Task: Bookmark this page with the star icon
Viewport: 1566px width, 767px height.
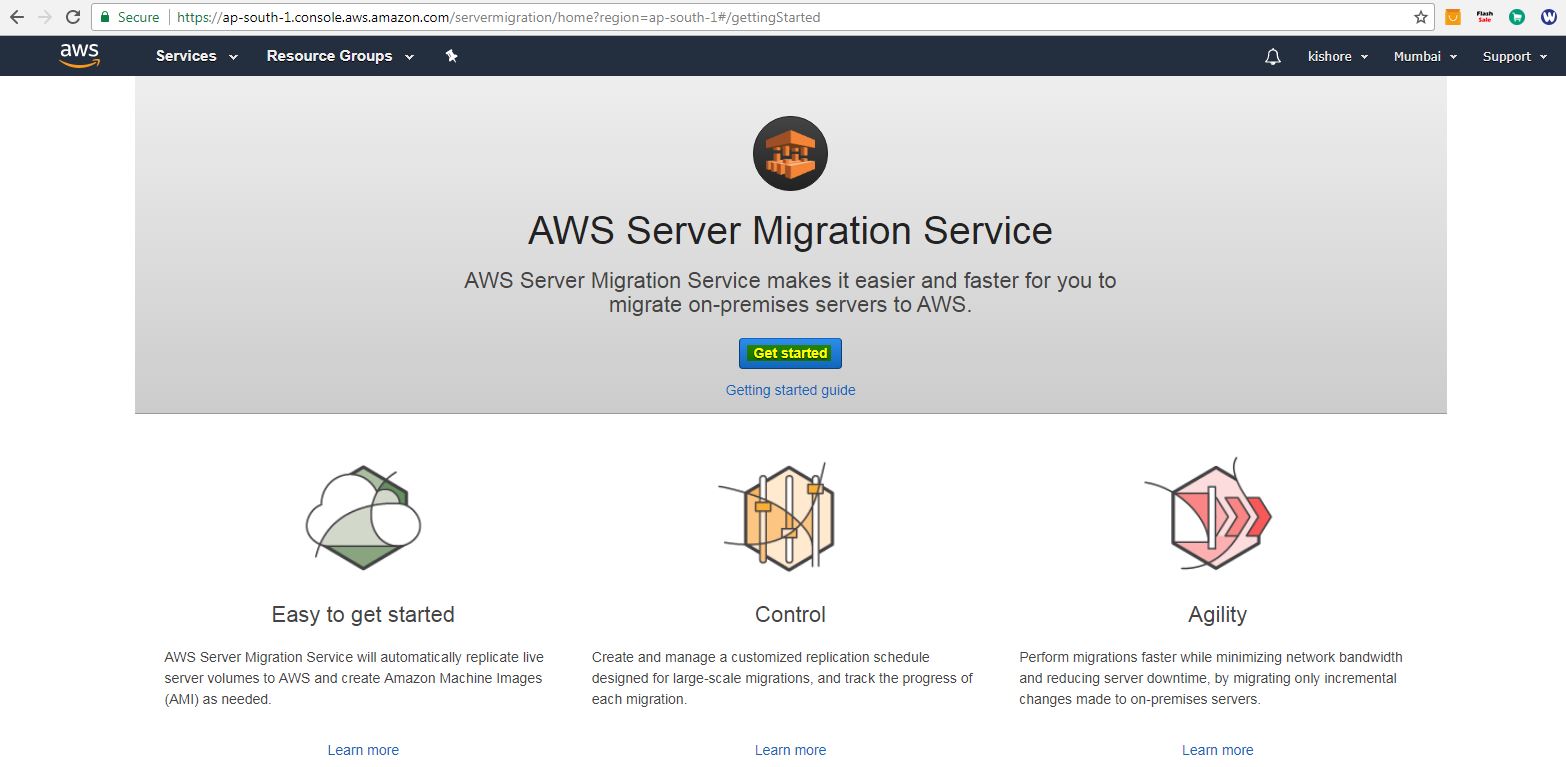Action: pyautogui.click(x=1421, y=17)
